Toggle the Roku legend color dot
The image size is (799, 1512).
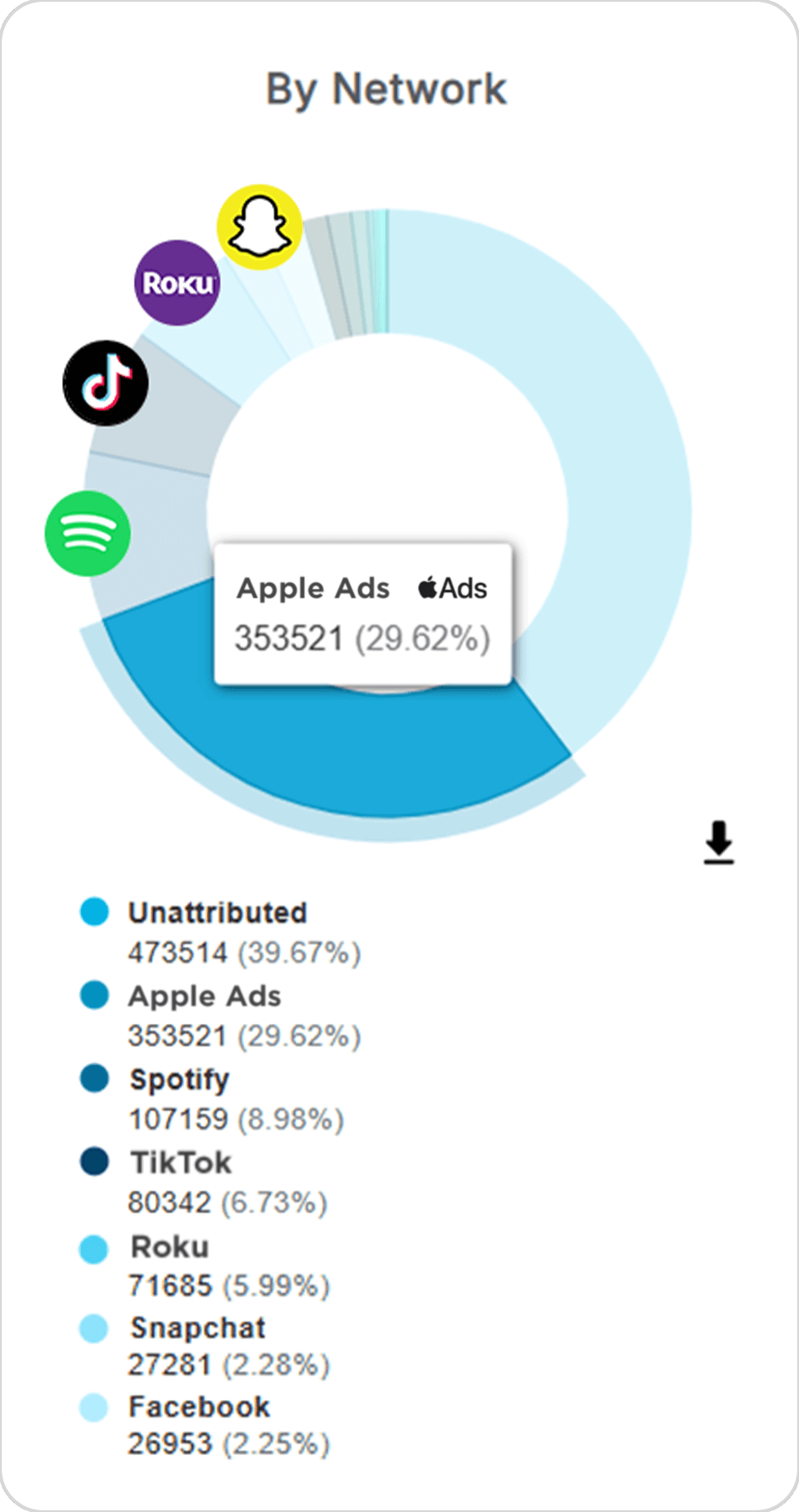94,1248
